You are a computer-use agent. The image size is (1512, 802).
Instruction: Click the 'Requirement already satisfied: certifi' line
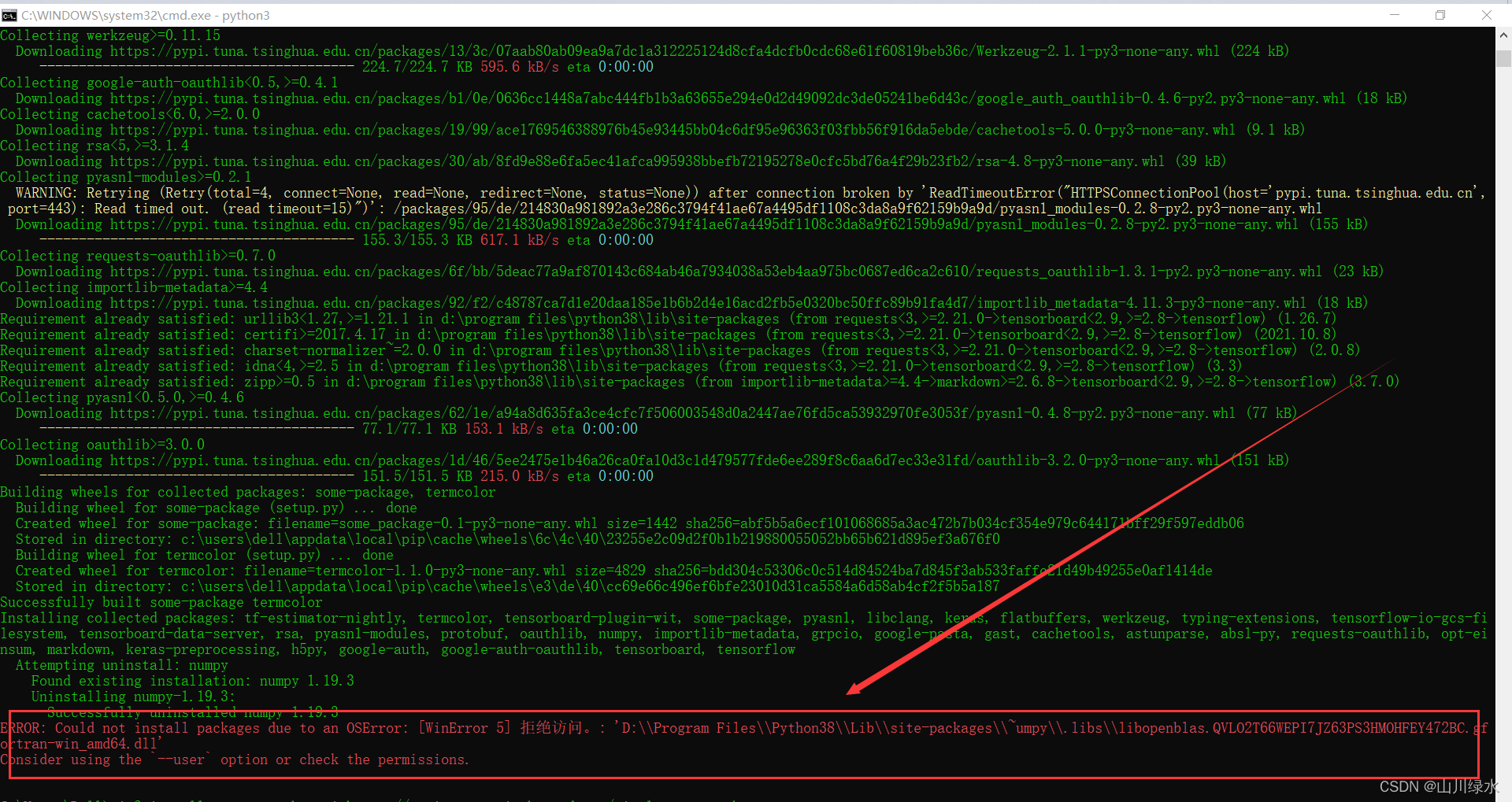pyautogui.click(x=668, y=334)
